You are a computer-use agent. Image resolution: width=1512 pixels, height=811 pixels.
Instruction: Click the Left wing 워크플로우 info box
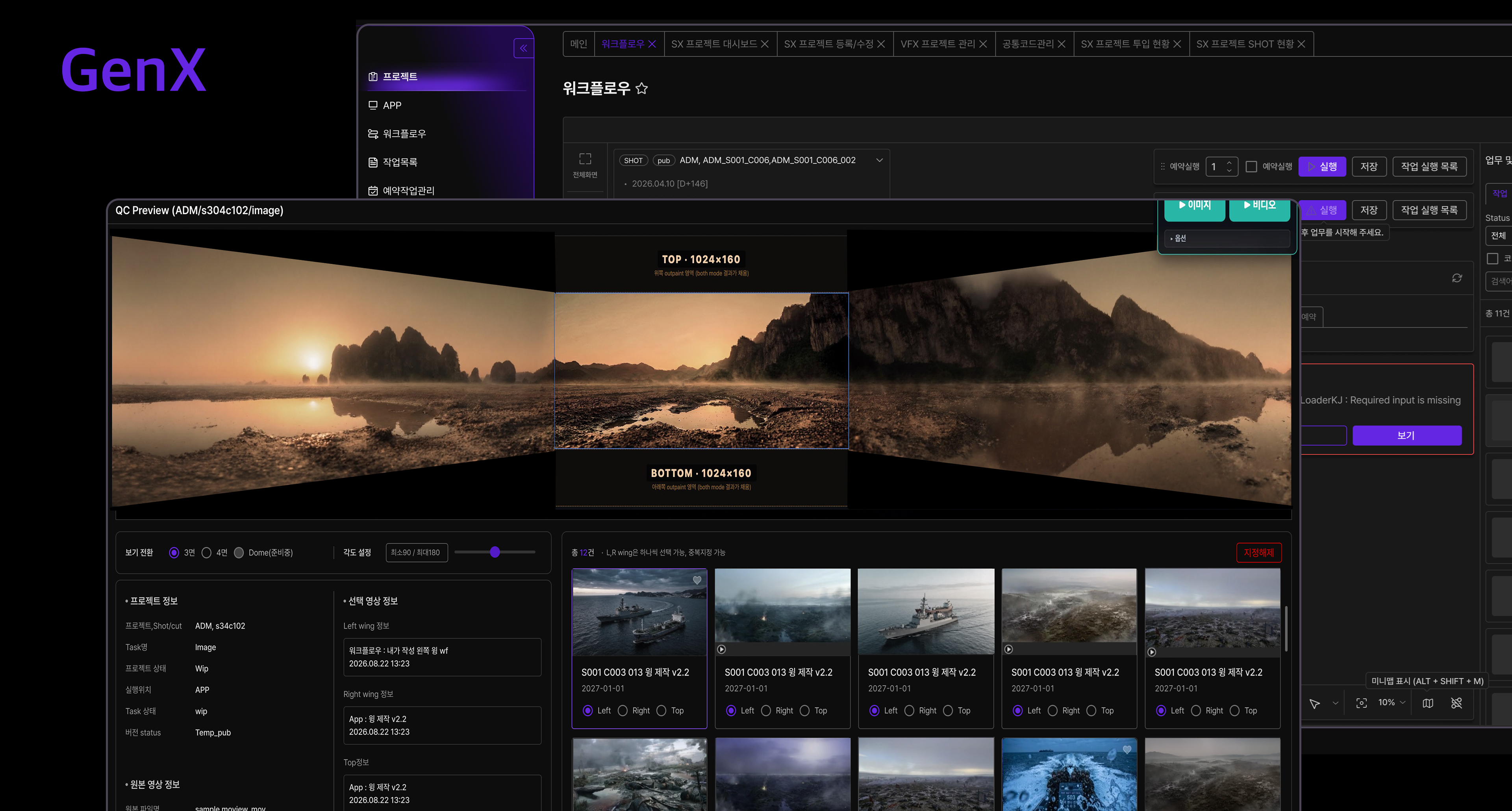(442, 657)
